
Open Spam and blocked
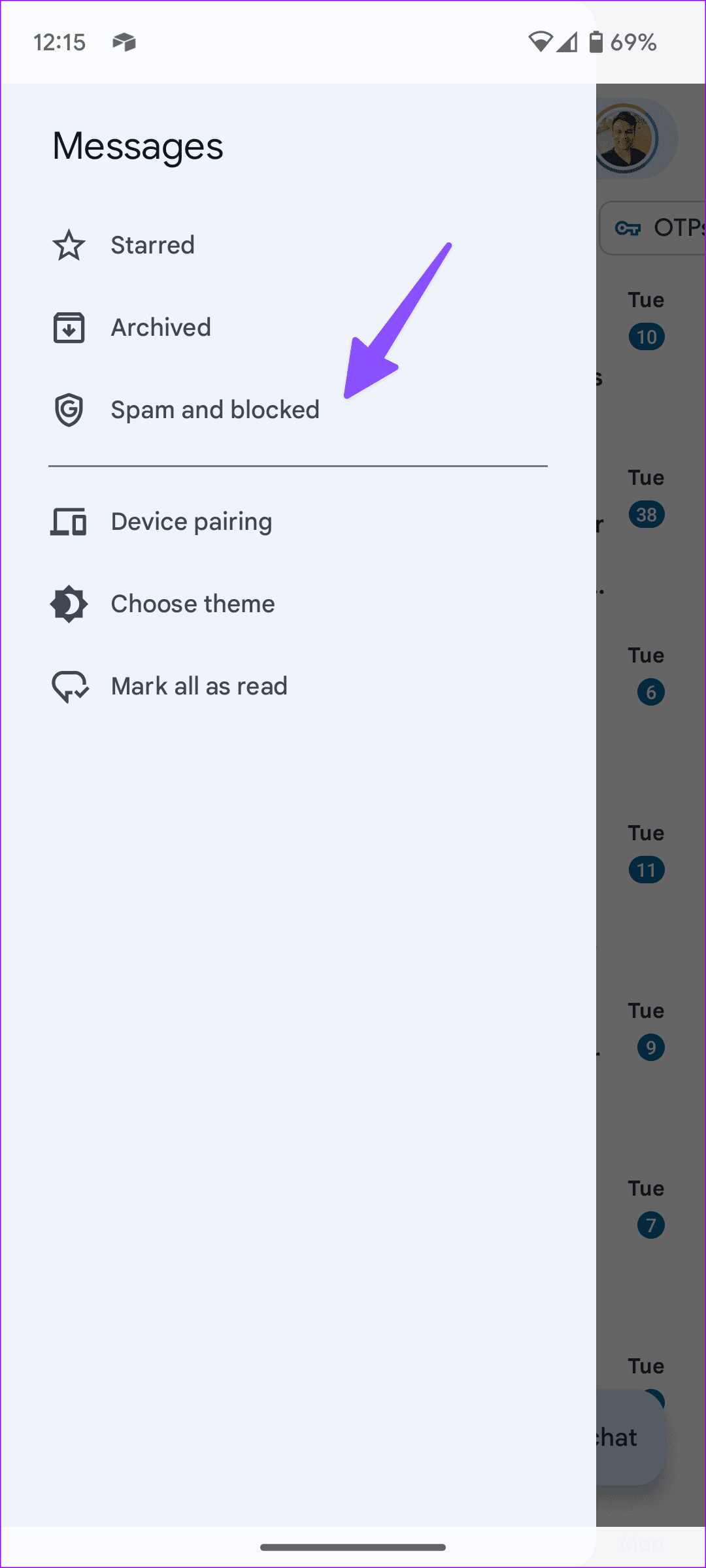(215, 410)
